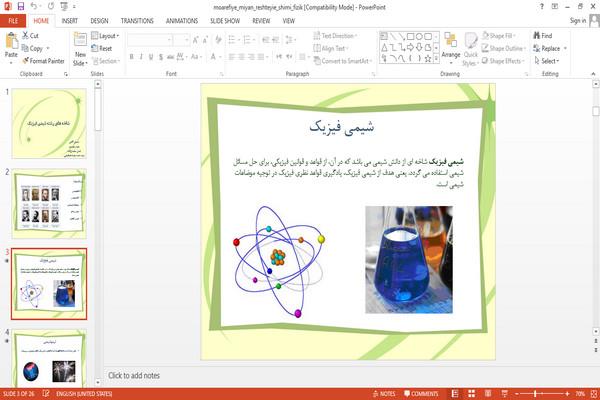The width and height of the screenshot is (600, 400).
Task: Click the REVIEW ribbon tab
Action: point(261,21)
